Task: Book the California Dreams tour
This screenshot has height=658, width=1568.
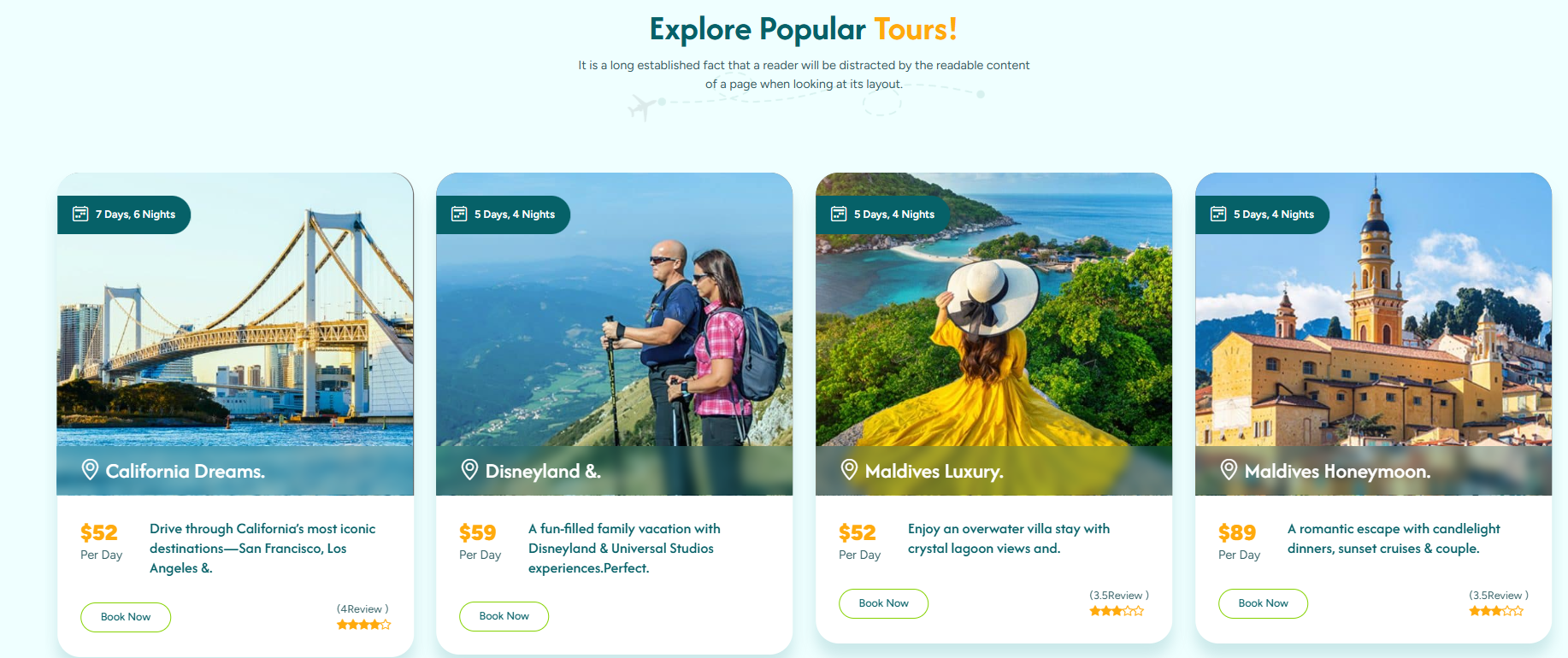Action: coord(126,617)
